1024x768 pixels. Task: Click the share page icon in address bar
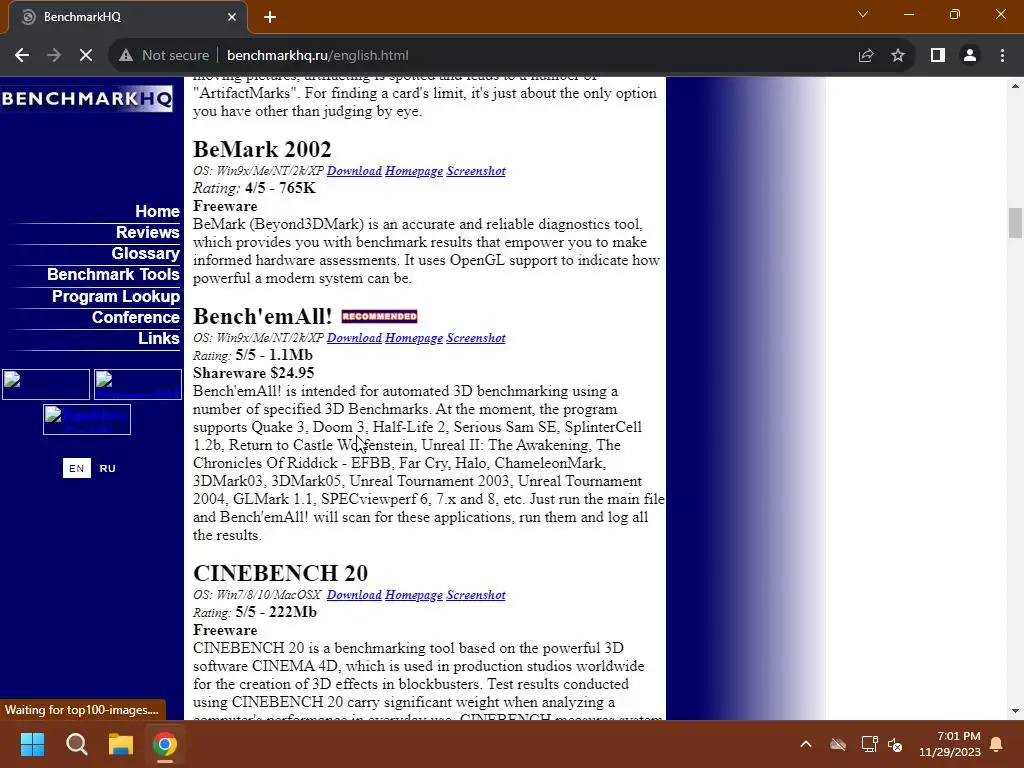tap(866, 56)
